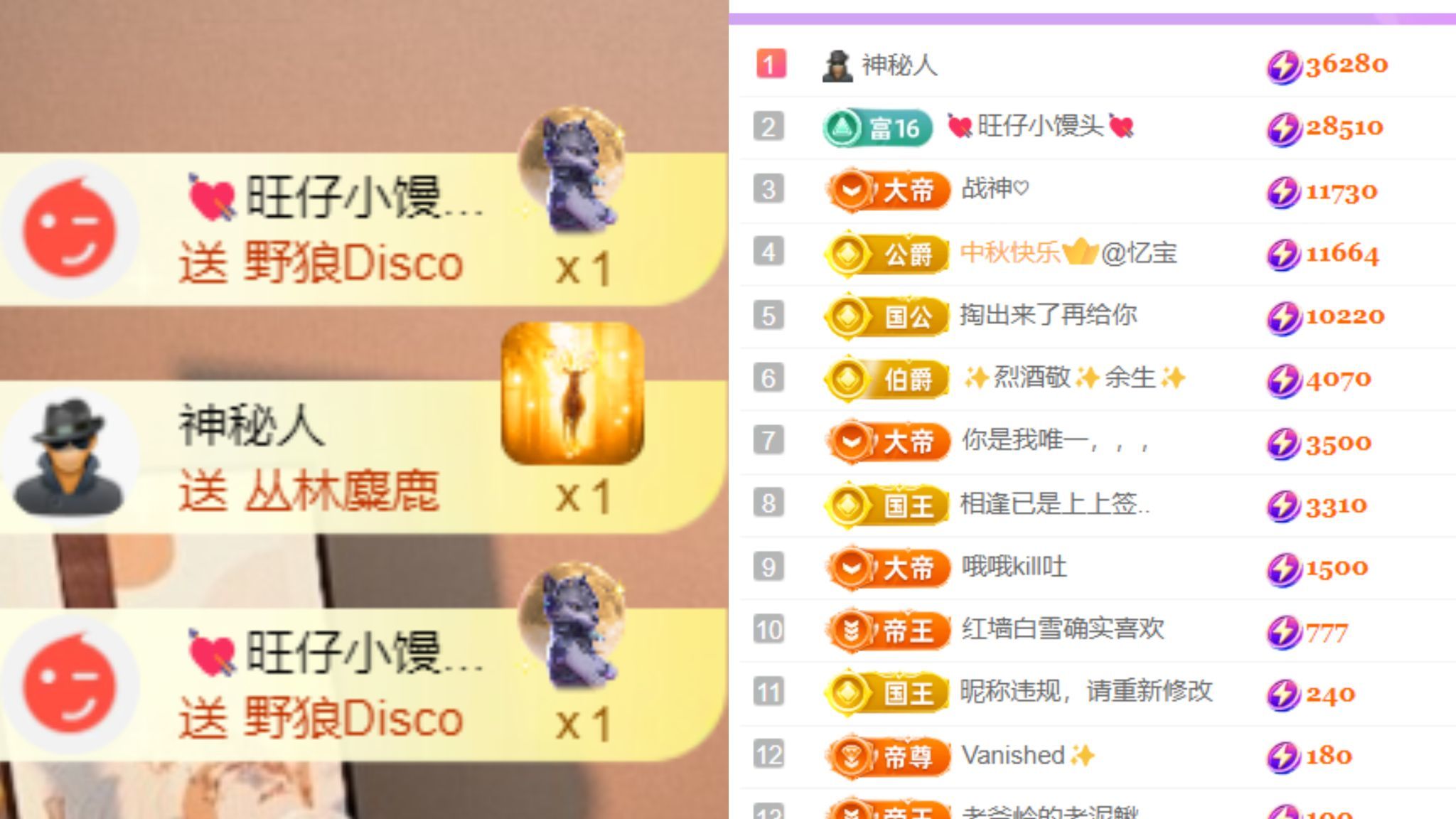
Task: Click the green 富16 level badge
Action: click(x=877, y=128)
